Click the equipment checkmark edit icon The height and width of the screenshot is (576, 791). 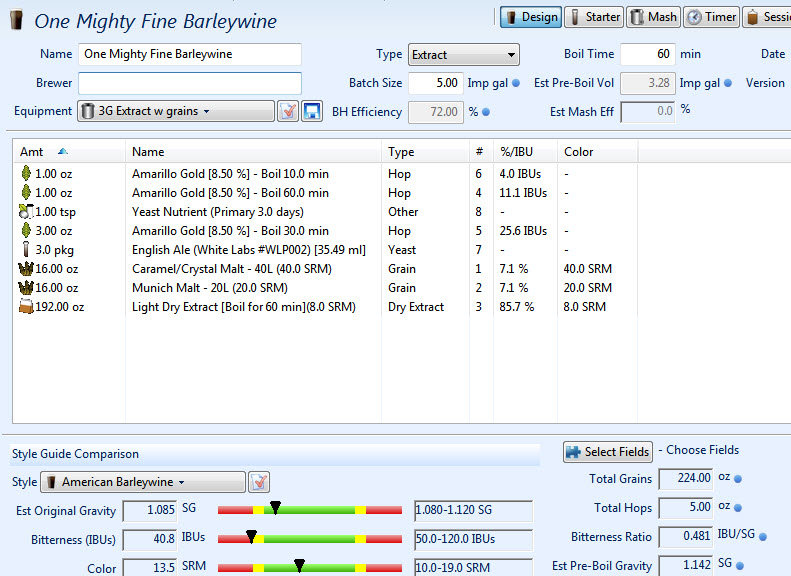[x=288, y=111]
